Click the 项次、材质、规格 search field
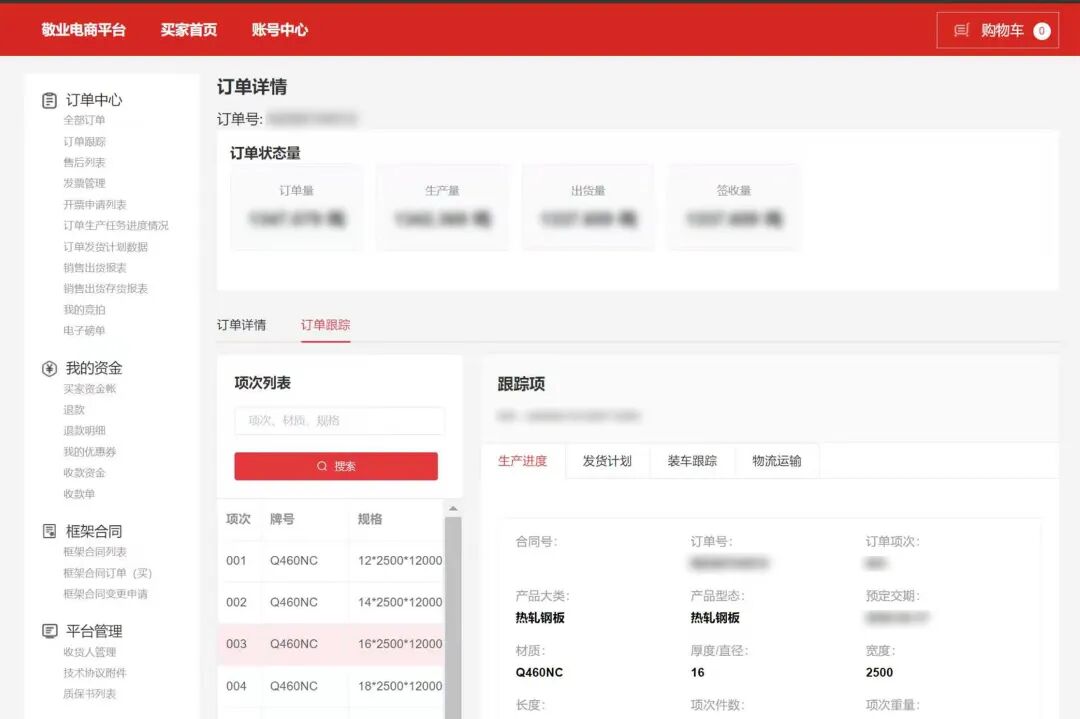 pos(339,421)
